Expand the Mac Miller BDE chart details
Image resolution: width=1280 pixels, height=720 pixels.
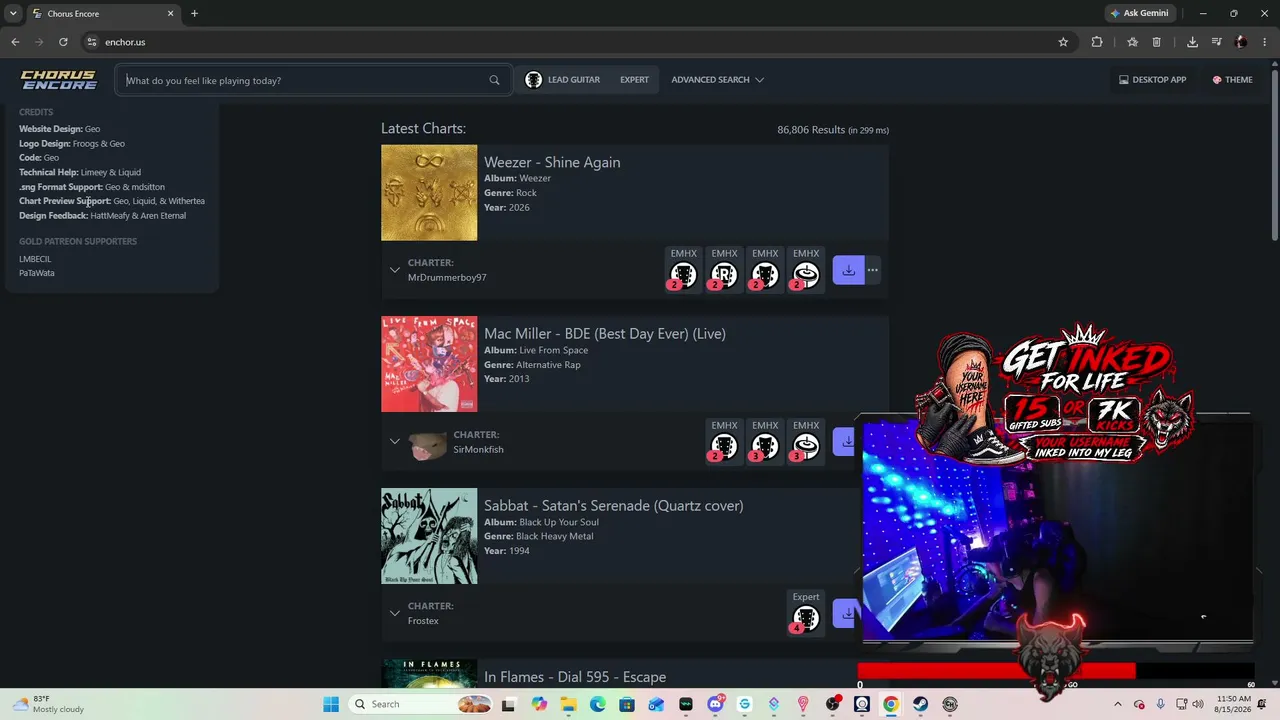click(395, 441)
